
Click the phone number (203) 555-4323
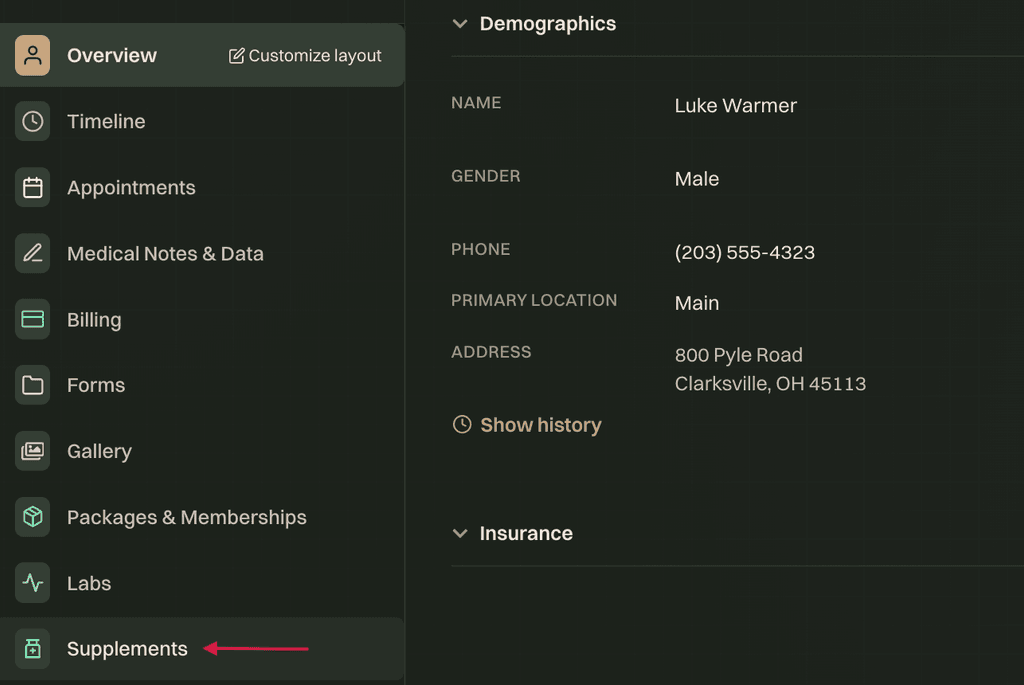pos(744,252)
